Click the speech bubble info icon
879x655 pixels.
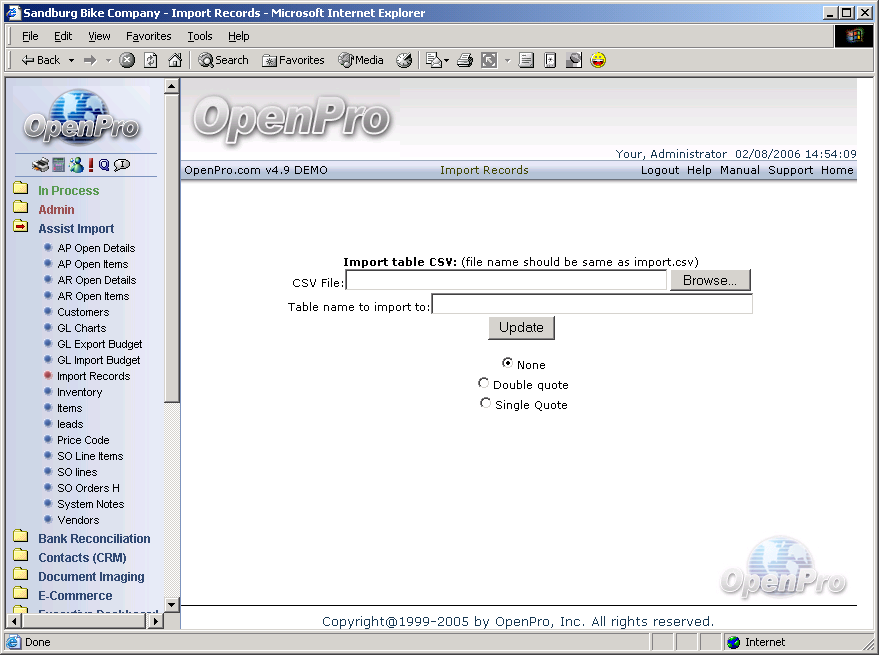(122, 165)
